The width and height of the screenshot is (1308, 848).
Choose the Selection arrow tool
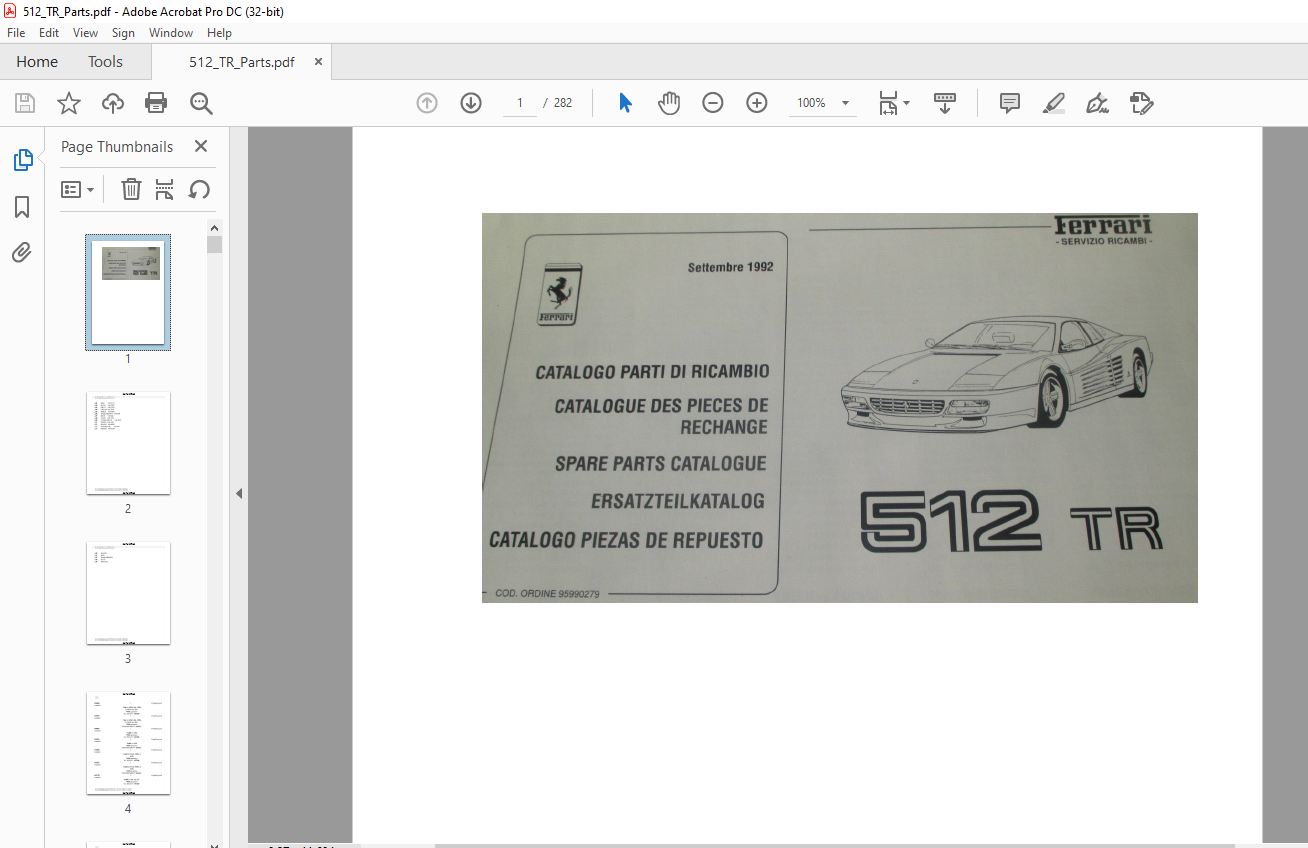625,103
